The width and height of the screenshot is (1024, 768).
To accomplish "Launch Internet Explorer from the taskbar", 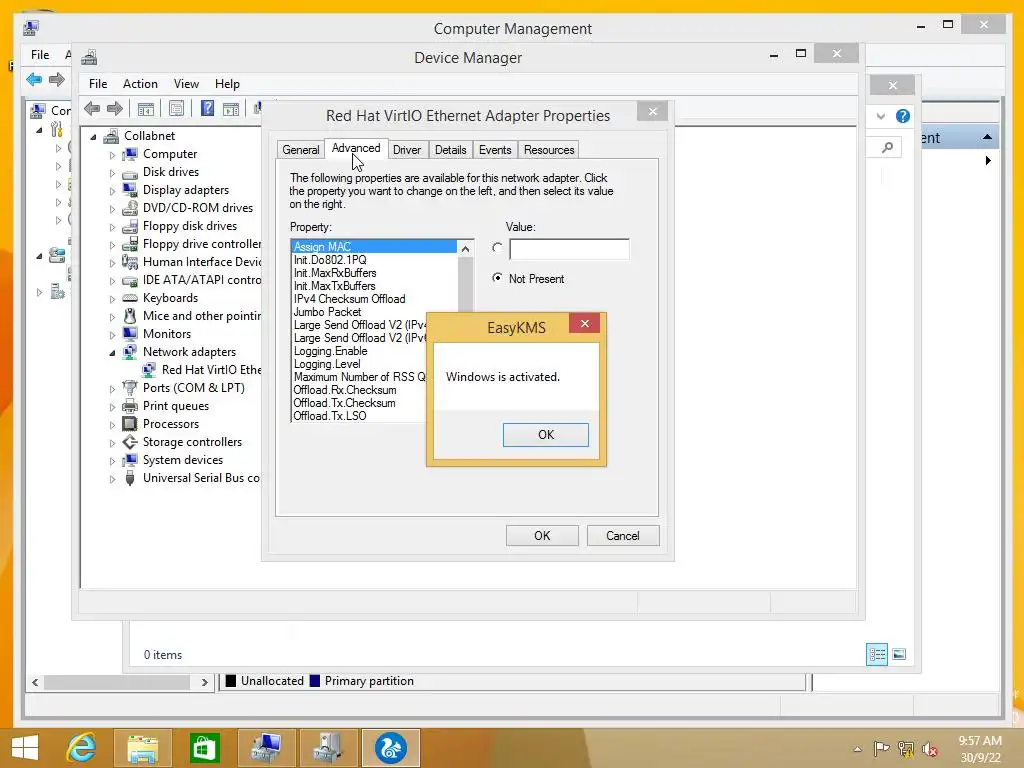I will pos(82,748).
